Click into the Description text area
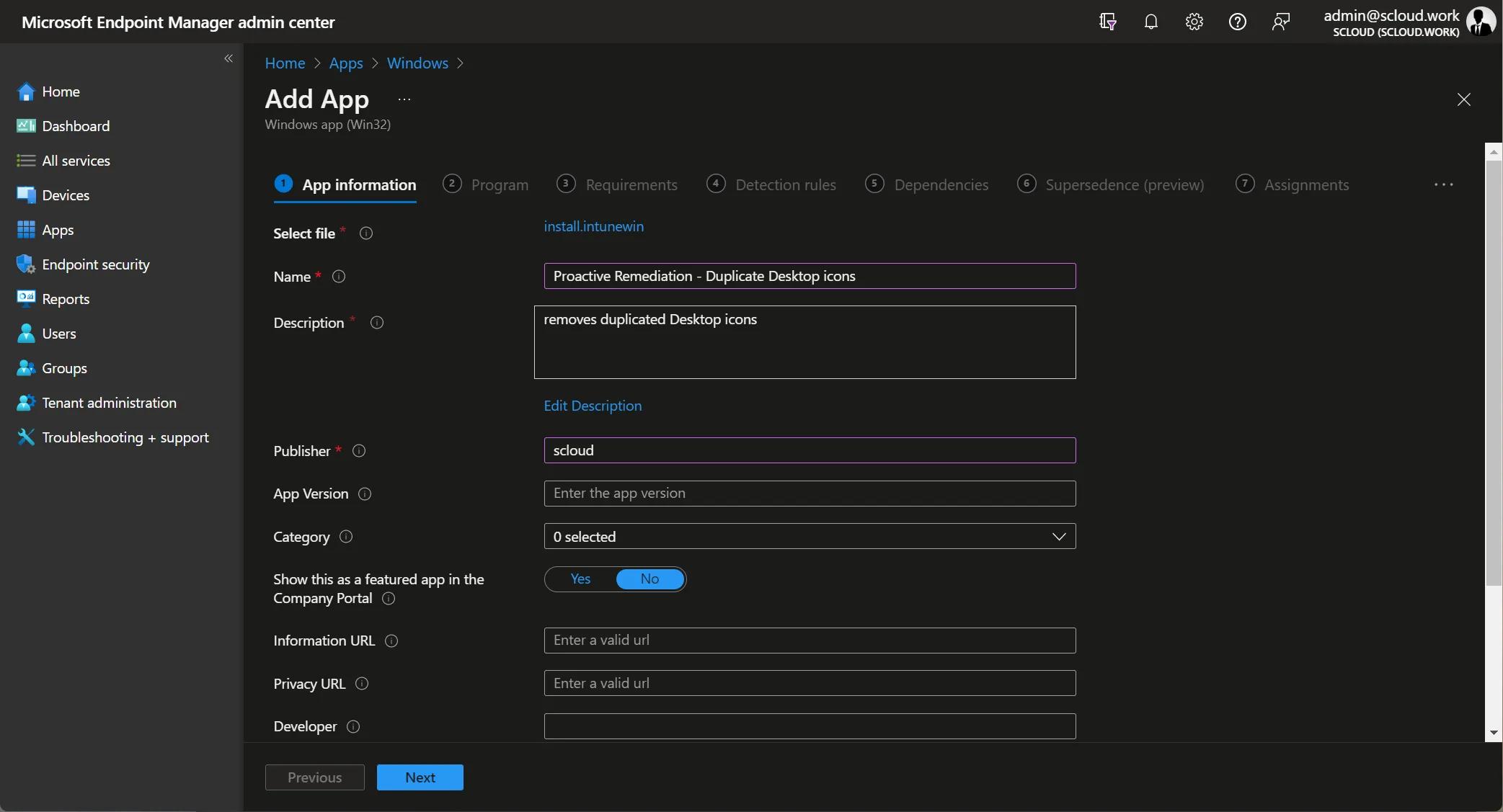This screenshot has width=1503, height=812. (804, 342)
